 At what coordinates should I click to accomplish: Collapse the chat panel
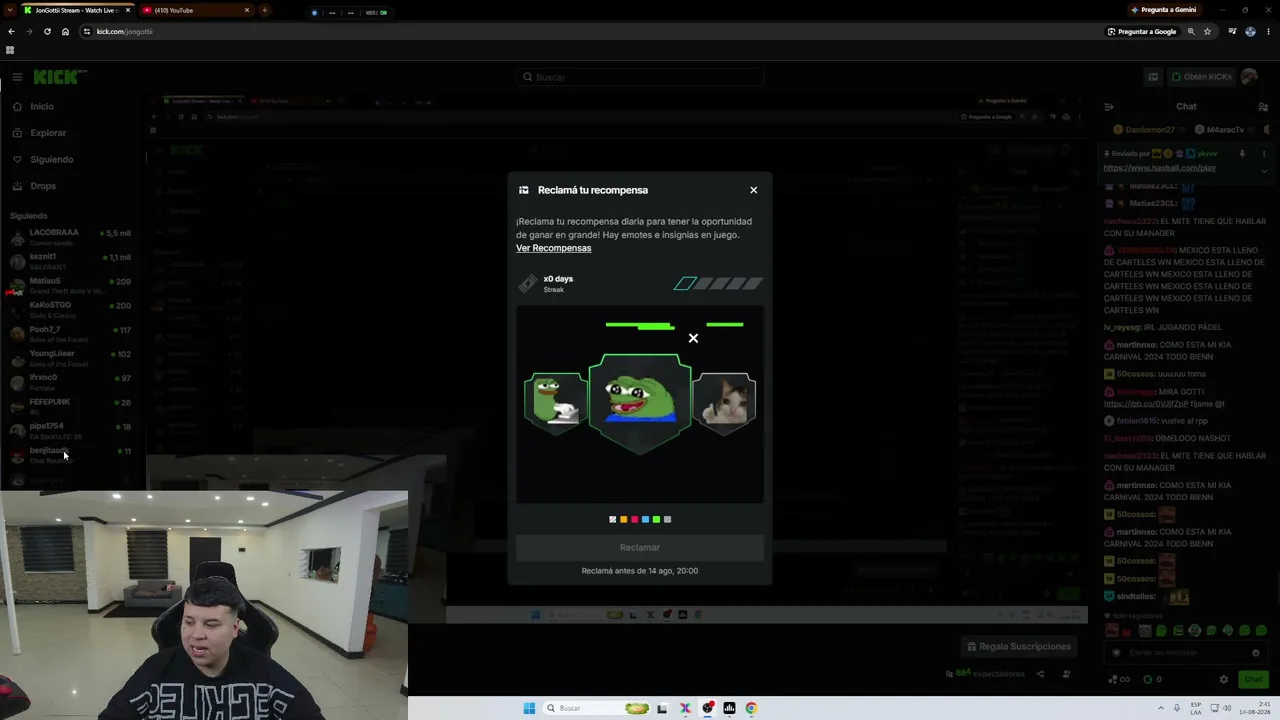pos(1109,107)
